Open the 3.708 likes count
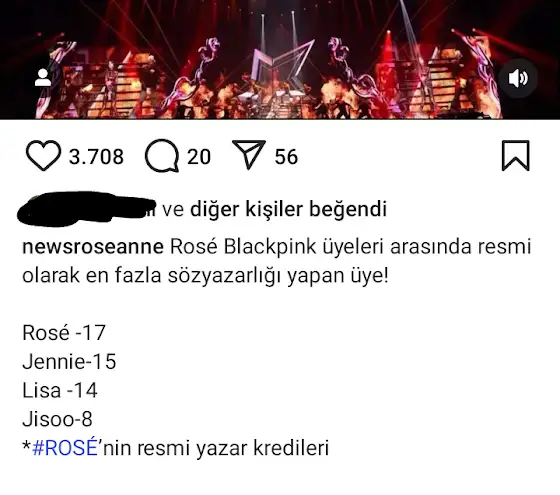This screenshot has width=560, height=495. [96, 156]
